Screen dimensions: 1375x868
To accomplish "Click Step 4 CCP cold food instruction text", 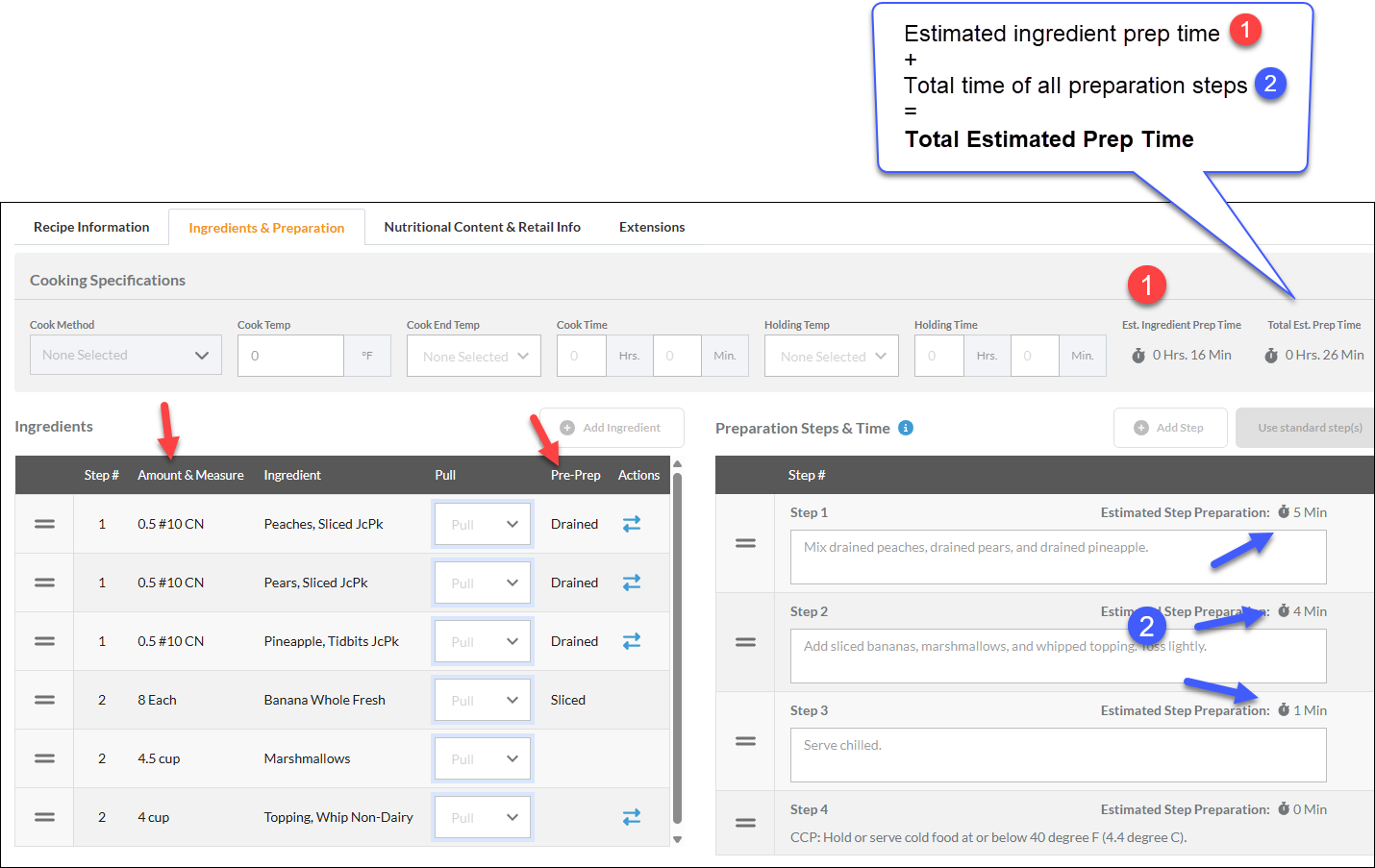I will [x=988, y=837].
